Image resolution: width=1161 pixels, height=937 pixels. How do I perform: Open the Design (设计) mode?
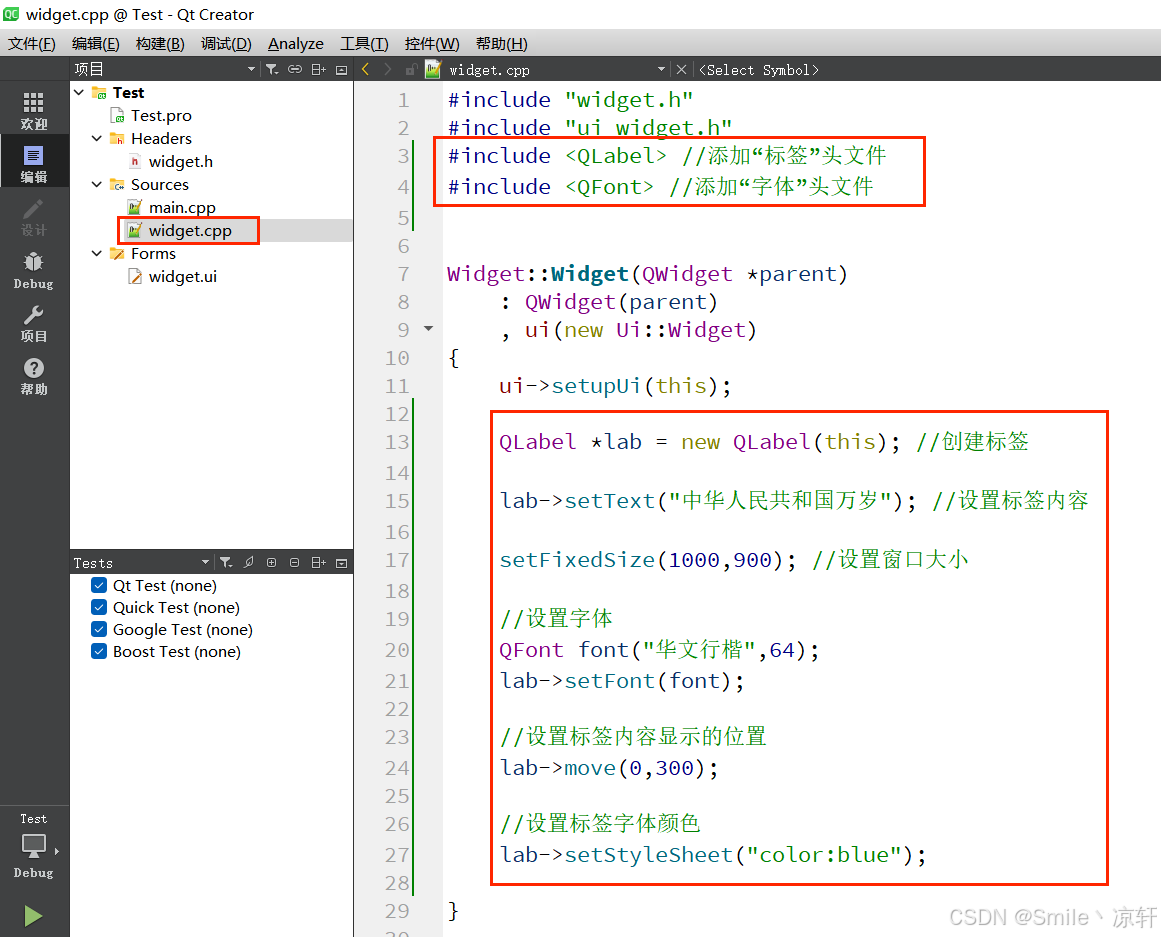coord(33,217)
